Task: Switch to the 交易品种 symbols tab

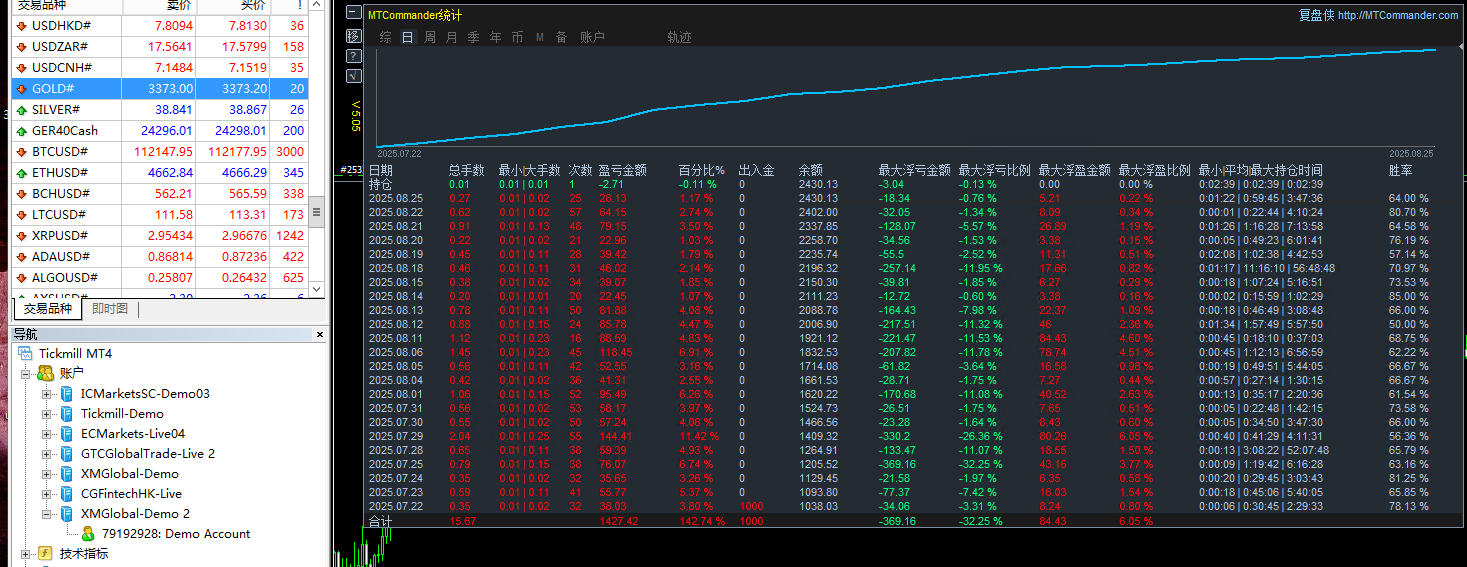Action: click(48, 309)
